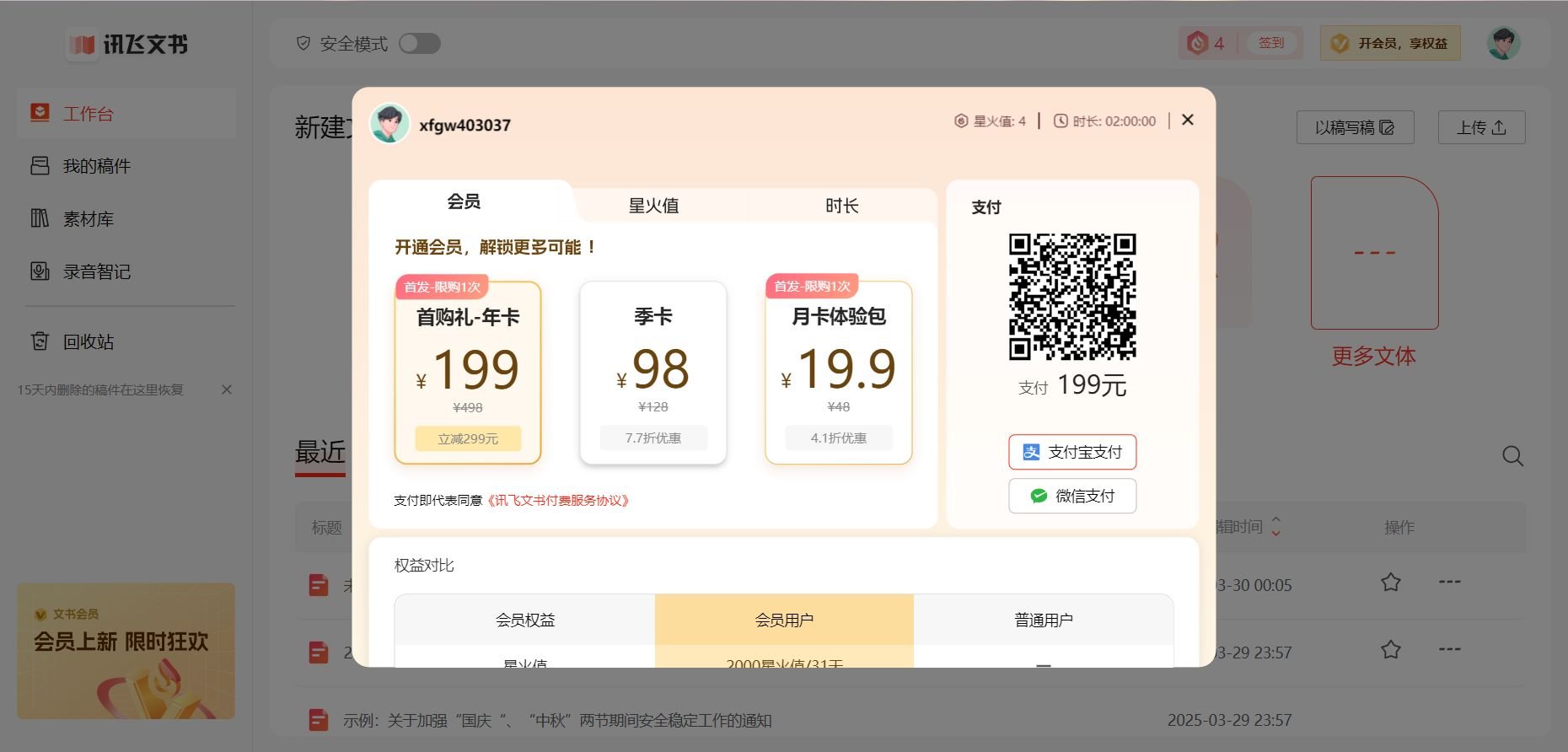Open 回收站 in the sidebar
This screenshot has width=1568, height=752.
coord(126,341)
